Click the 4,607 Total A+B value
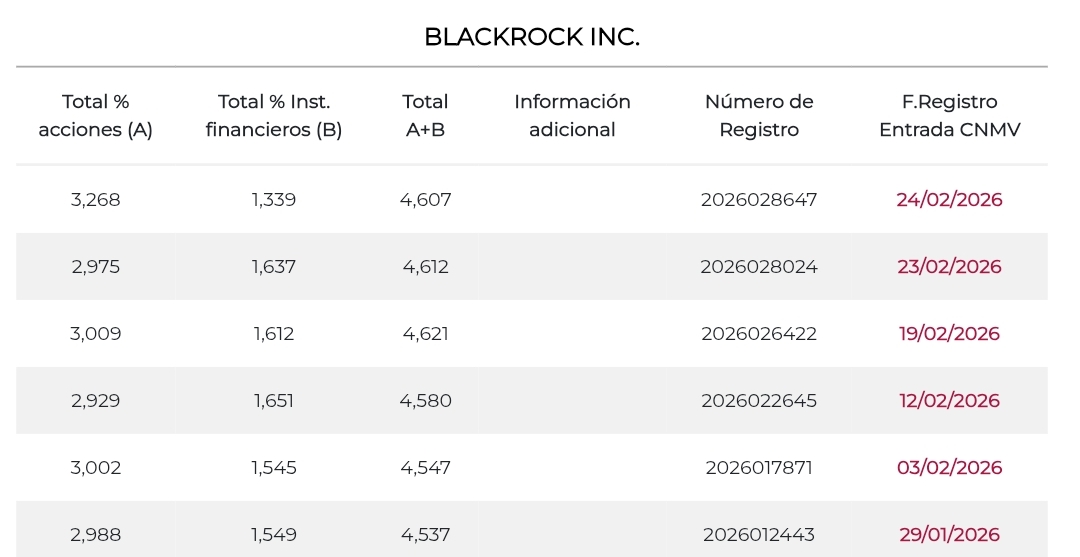Viewport: 1080px width, 557px height. tap(426, 200)
